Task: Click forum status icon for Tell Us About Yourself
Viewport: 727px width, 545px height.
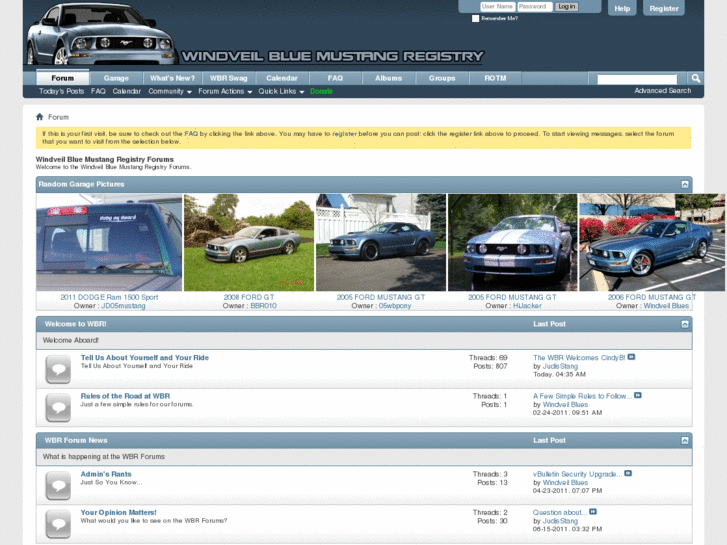Action: [x=58, y=369]
